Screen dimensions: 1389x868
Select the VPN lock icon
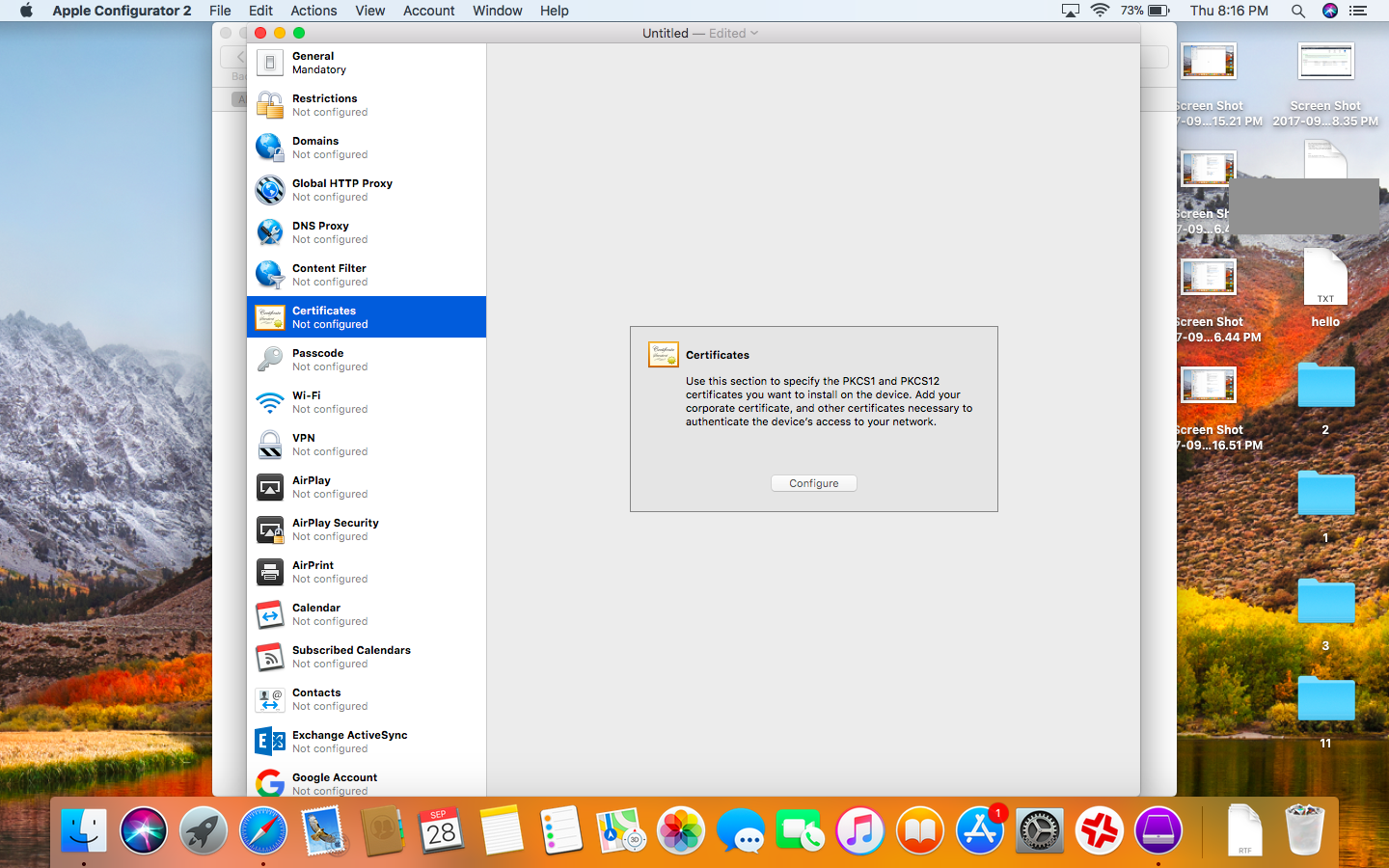(x=270, y=445)
